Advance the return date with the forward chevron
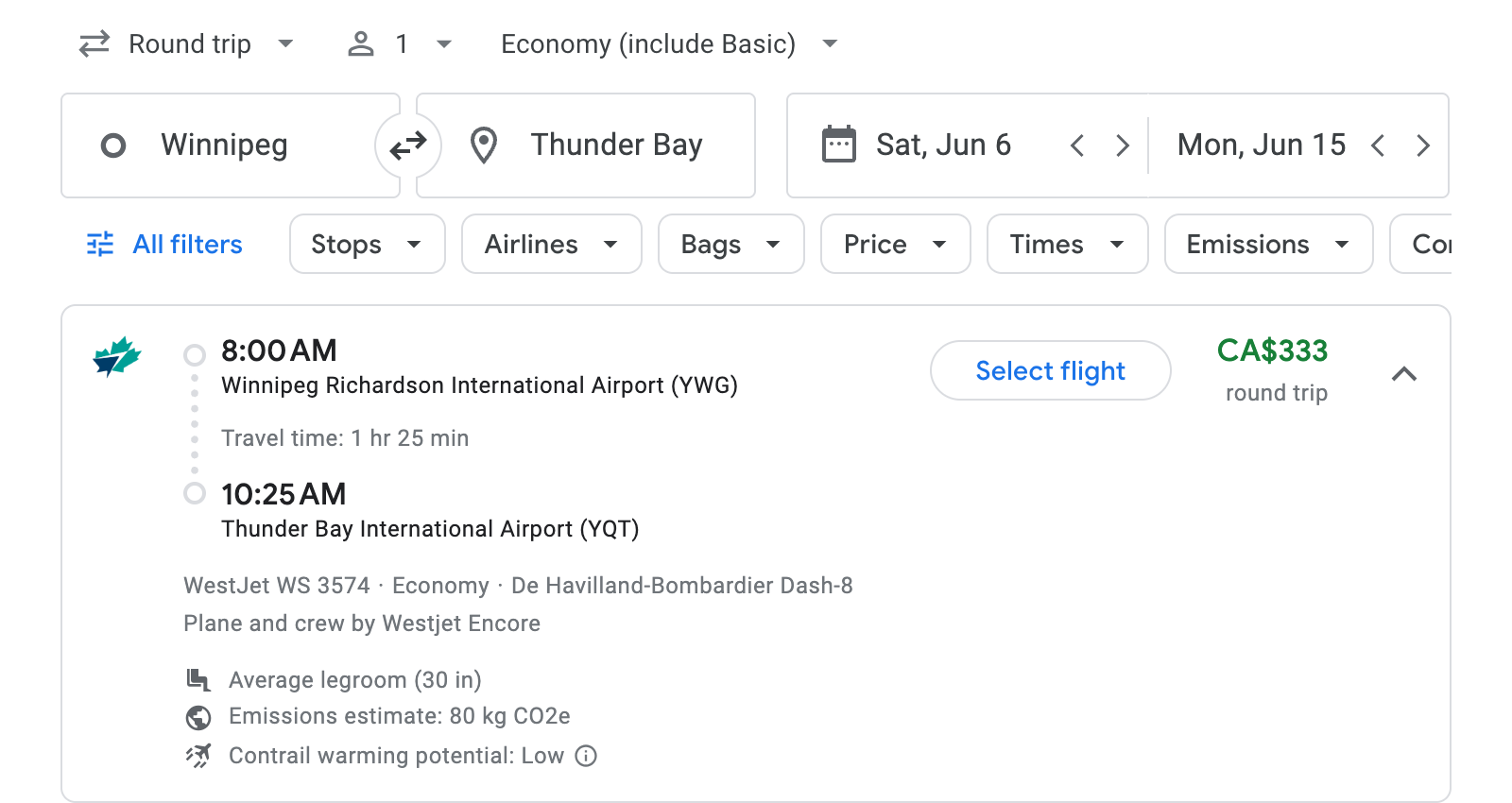Image resolution: width=1512 pixels, height=803 pixels. 1423,145
